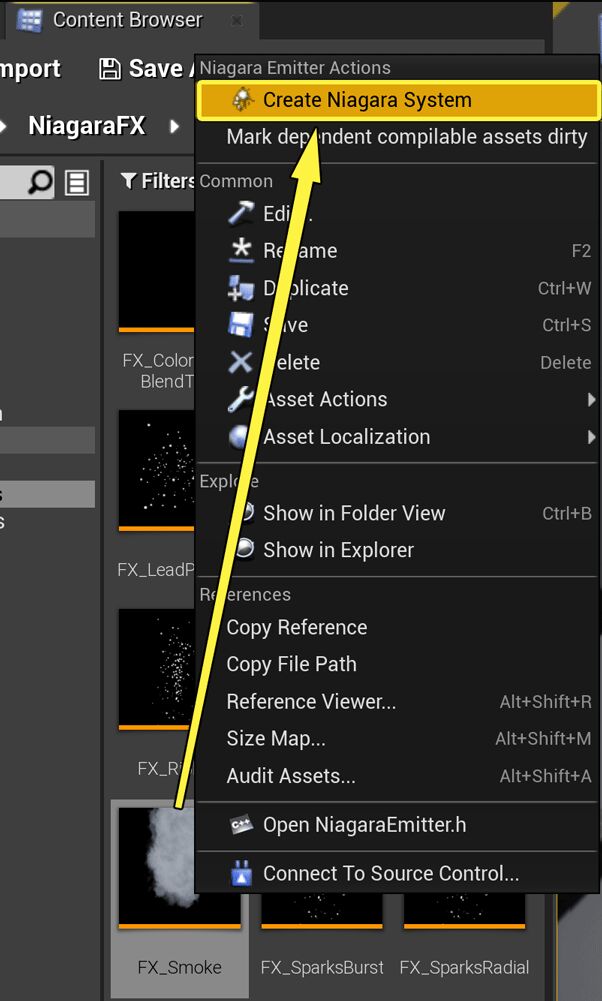
Task: Toggle the sources panel view options icon
Action: pos(77,182)
